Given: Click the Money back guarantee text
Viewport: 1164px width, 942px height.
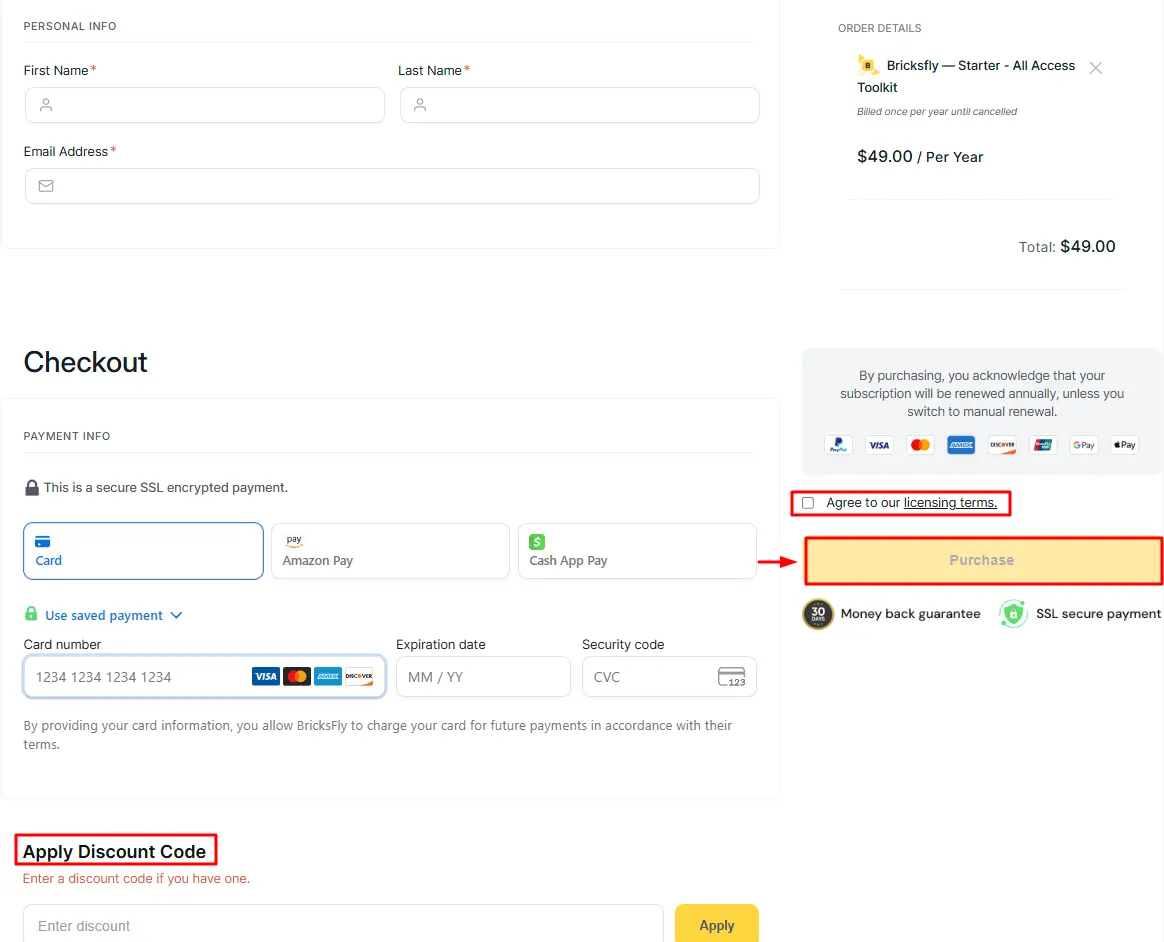Looking at the screenshot, I should point(910,614).
